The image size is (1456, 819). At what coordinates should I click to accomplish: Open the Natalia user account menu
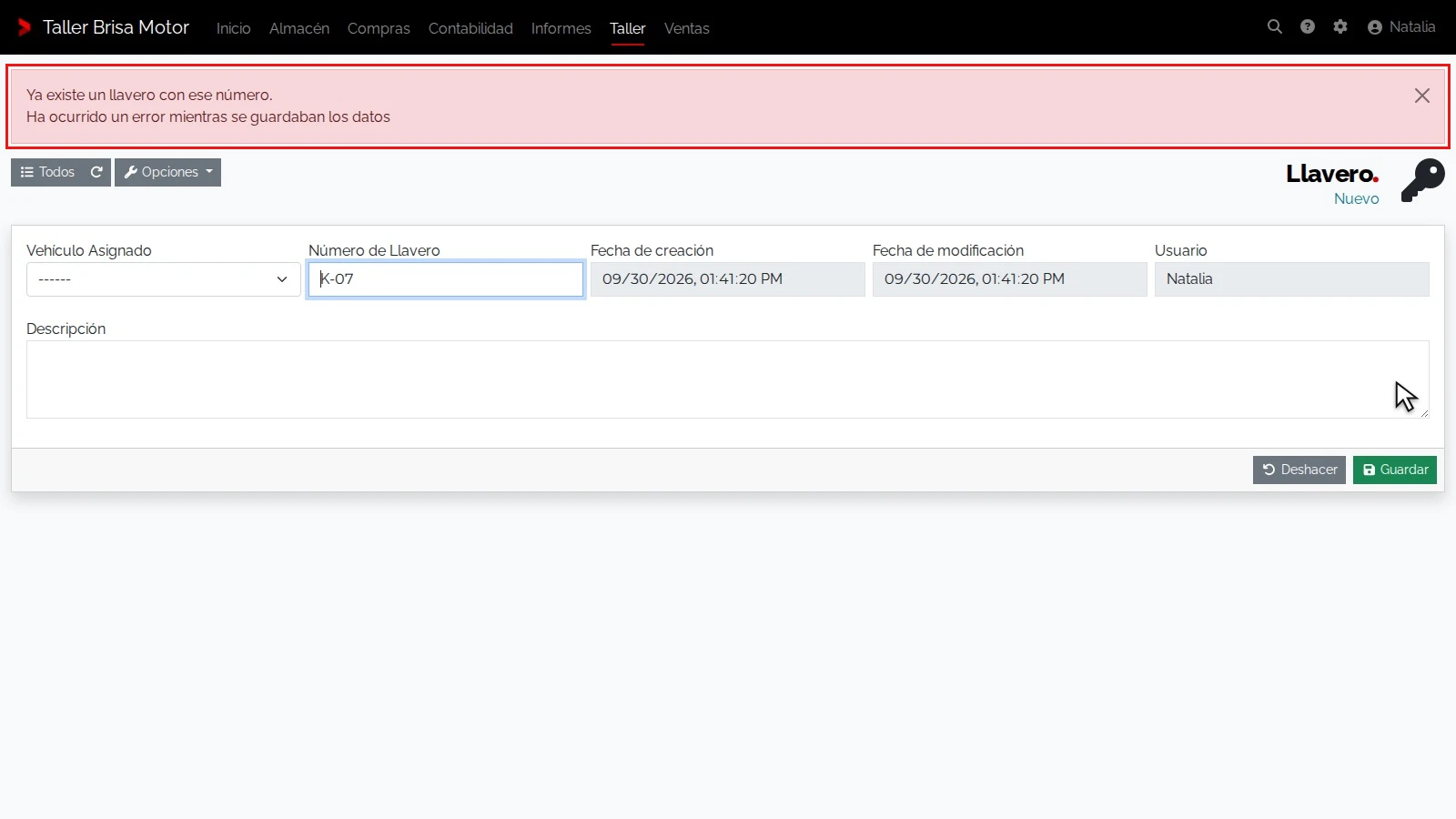click(1401, 27)
